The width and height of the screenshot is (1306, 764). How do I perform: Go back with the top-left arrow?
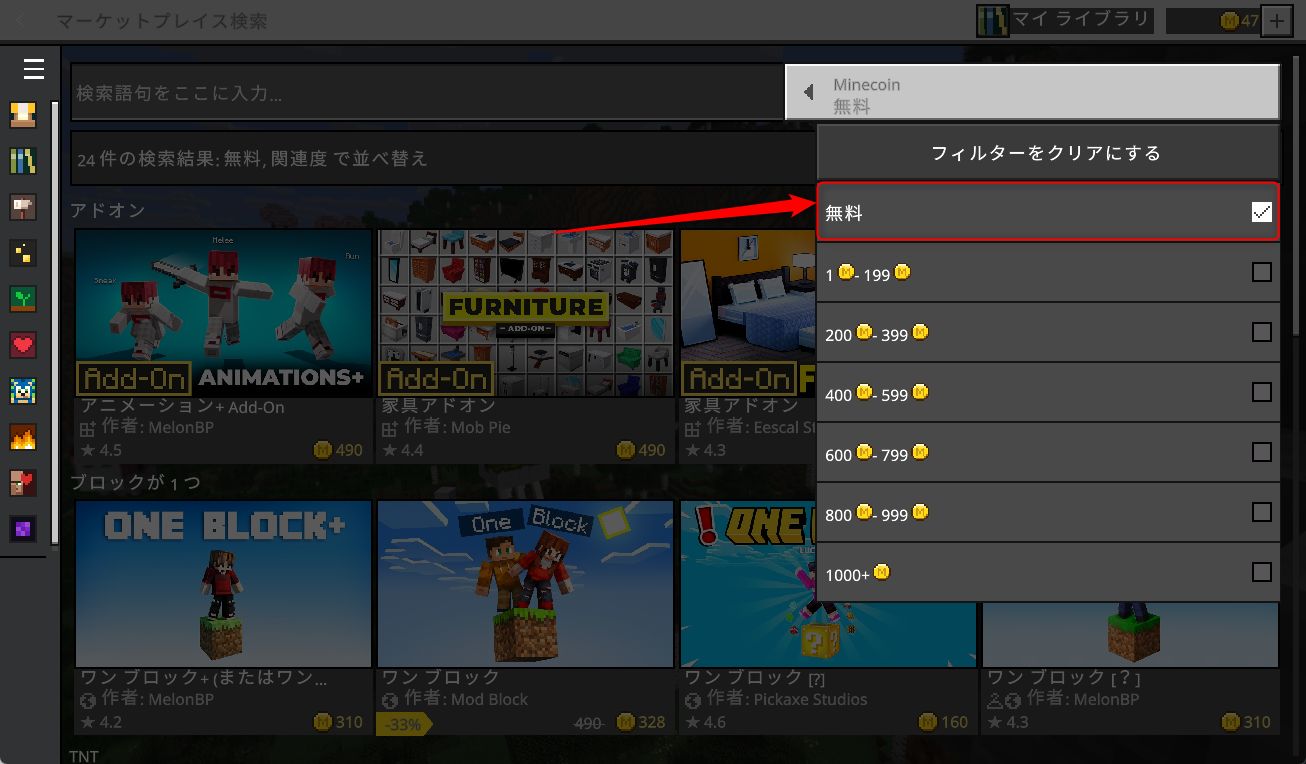pos(22,20)
